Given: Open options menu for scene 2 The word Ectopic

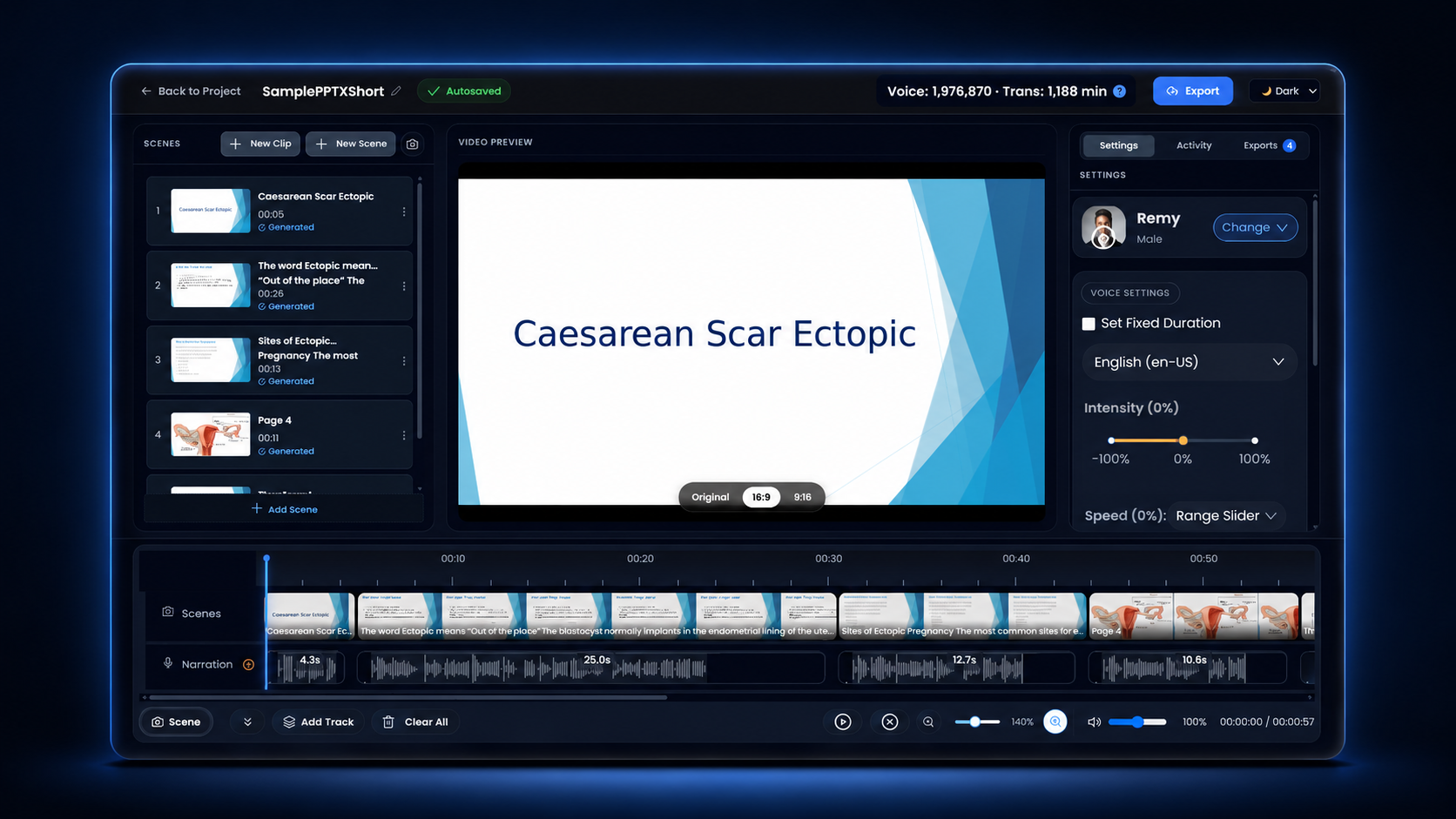Looking at the screenshot, I should point(404,285).
